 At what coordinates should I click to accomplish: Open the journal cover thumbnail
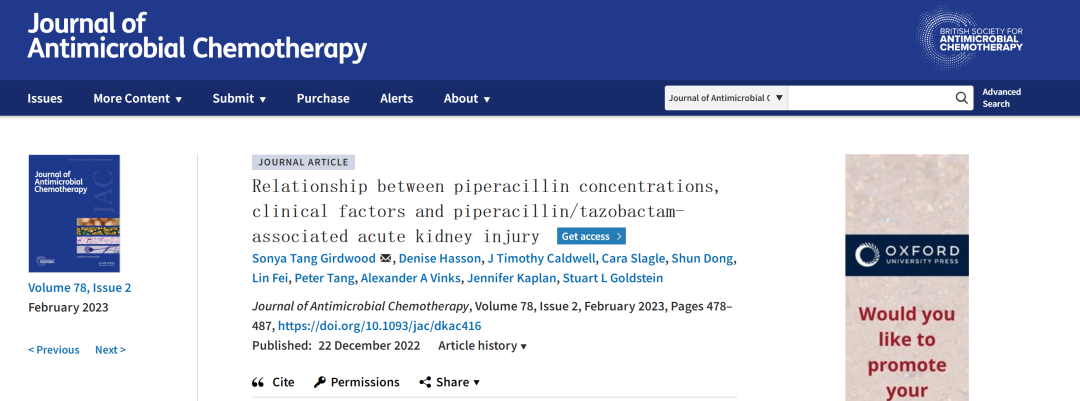point(74,214)
